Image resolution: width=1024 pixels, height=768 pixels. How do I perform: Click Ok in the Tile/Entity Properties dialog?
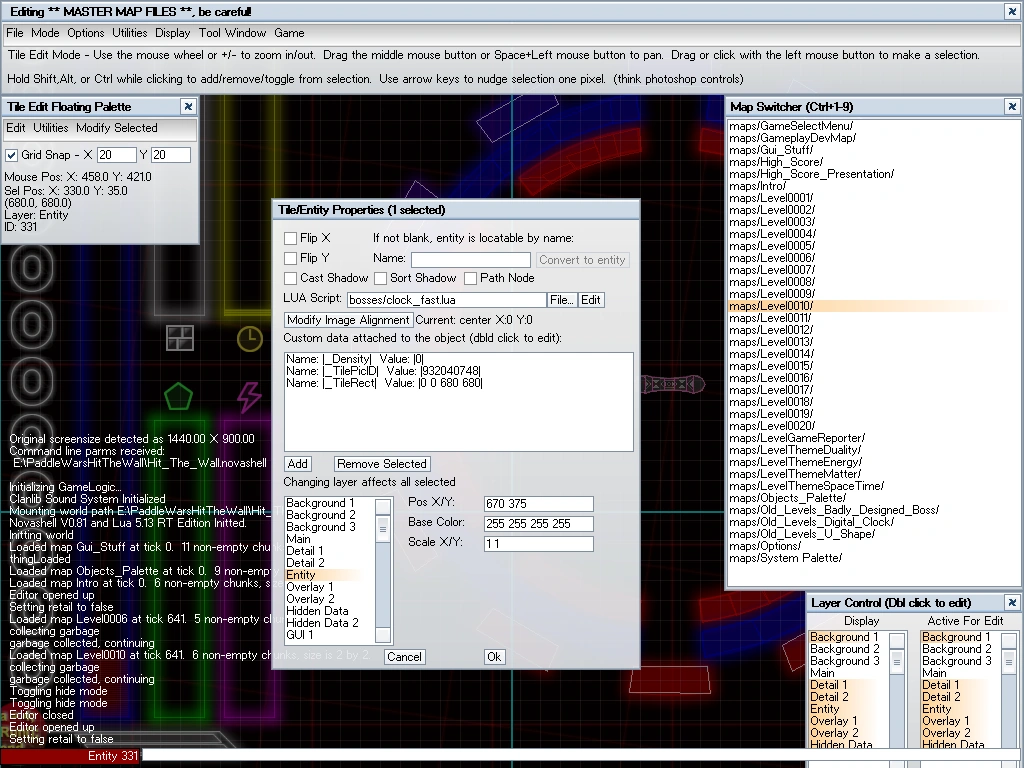click(494, 657)
